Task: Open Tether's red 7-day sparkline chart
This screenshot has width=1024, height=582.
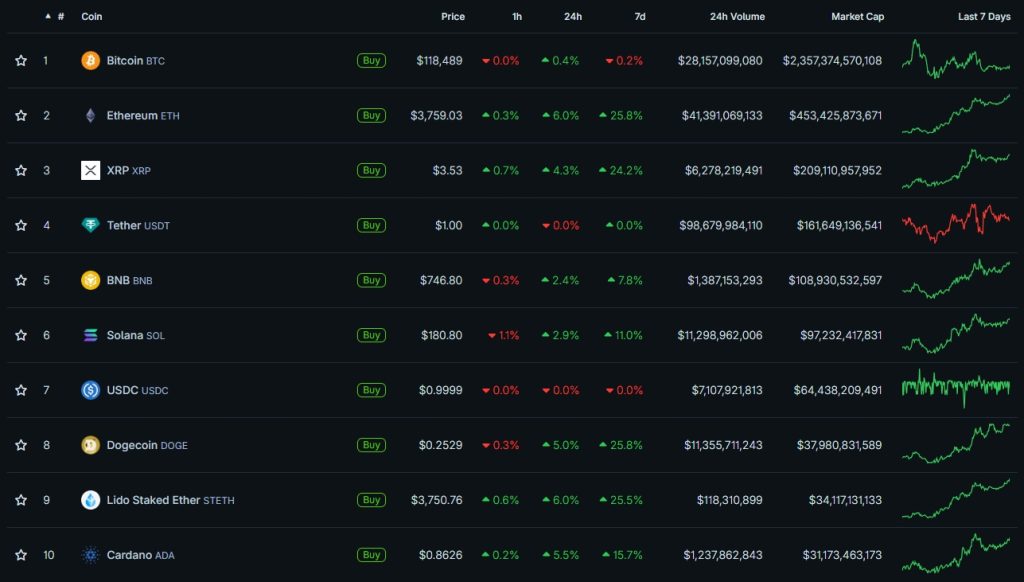Action: pos(955,224)
